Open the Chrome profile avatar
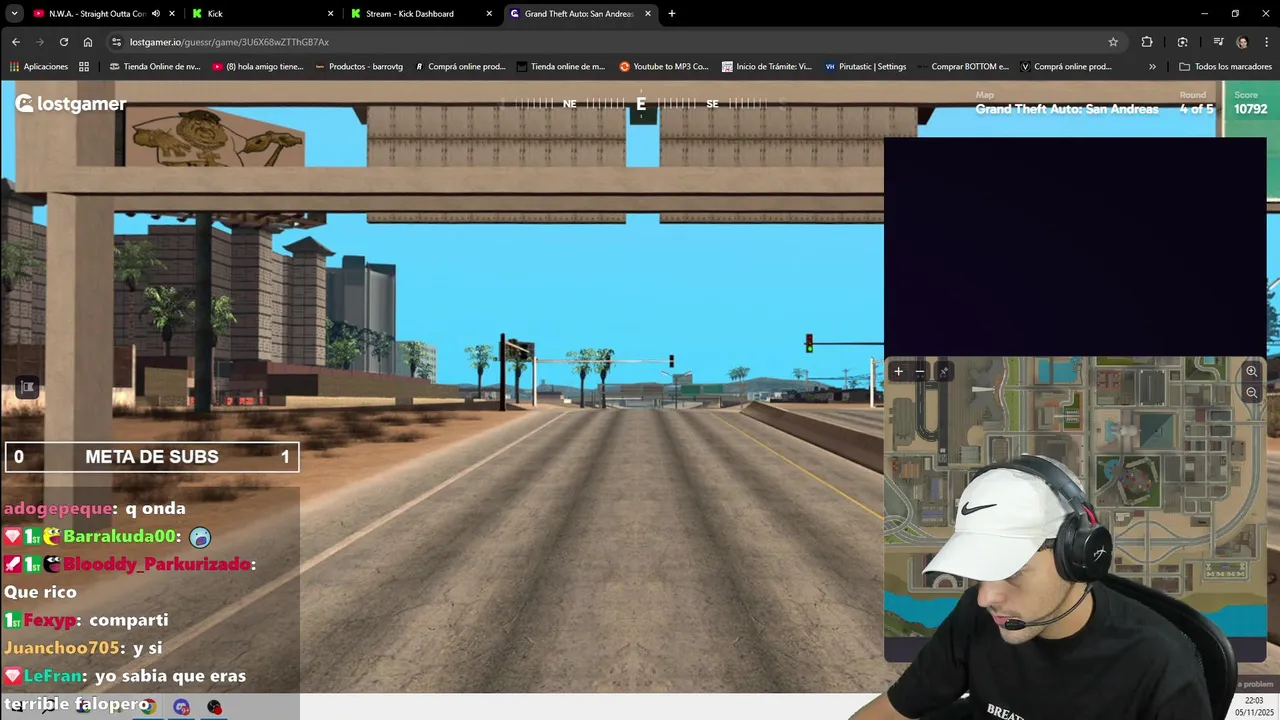The height and width of the screenshot is (720, 1280). click(1242, 42)
